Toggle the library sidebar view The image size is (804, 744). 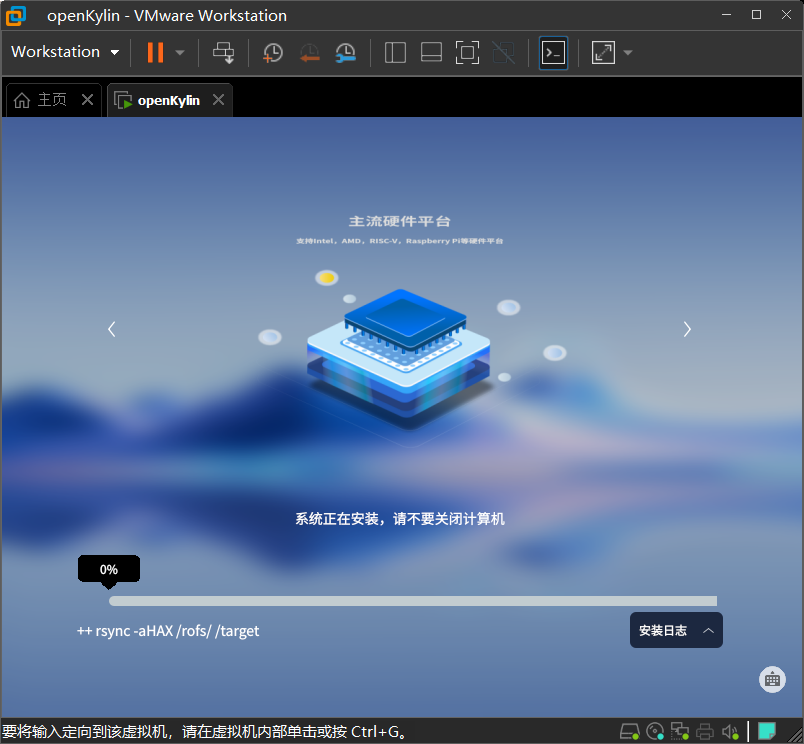395,52
